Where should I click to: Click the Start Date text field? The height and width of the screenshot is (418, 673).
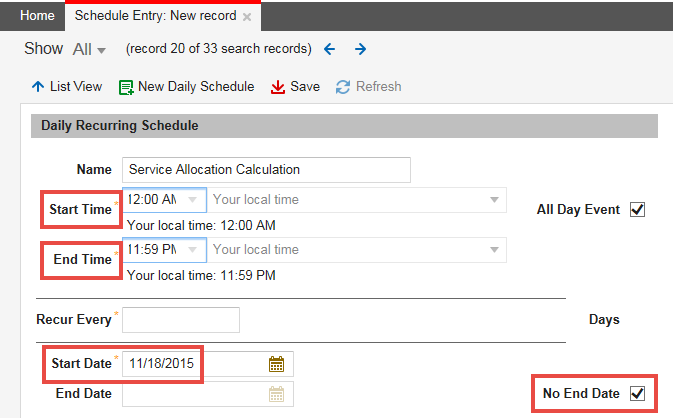tap(194, 364)
